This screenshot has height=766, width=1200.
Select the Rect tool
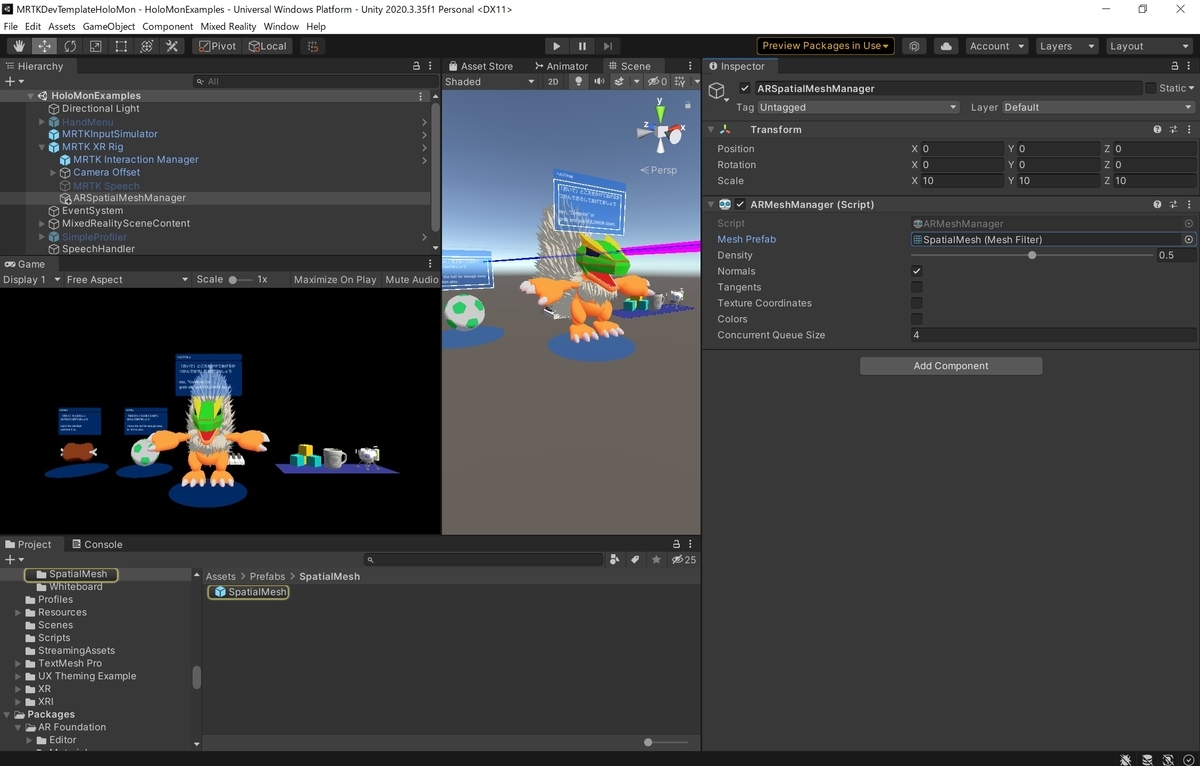point(121,46)
